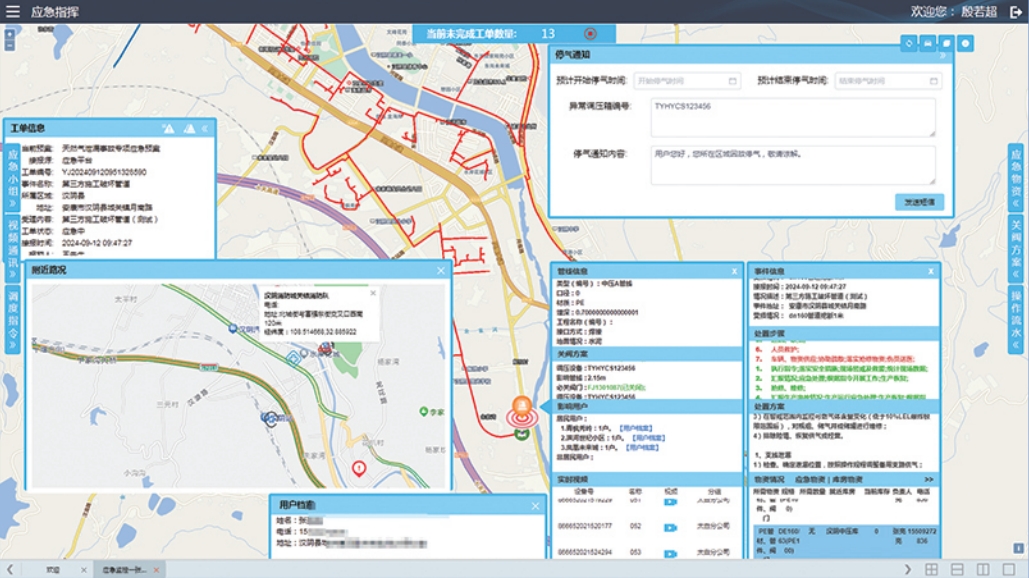The width and height of the screenshot is (1029, 578).
Task: Expand the 操作流水 right side tab
Action: coord(1016,320)
